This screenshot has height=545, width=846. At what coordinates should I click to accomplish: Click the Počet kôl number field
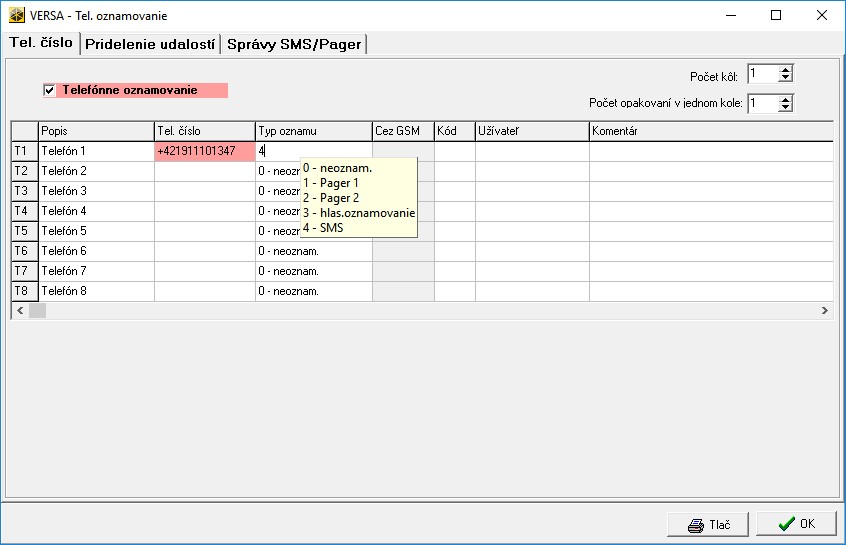(762, 74)
